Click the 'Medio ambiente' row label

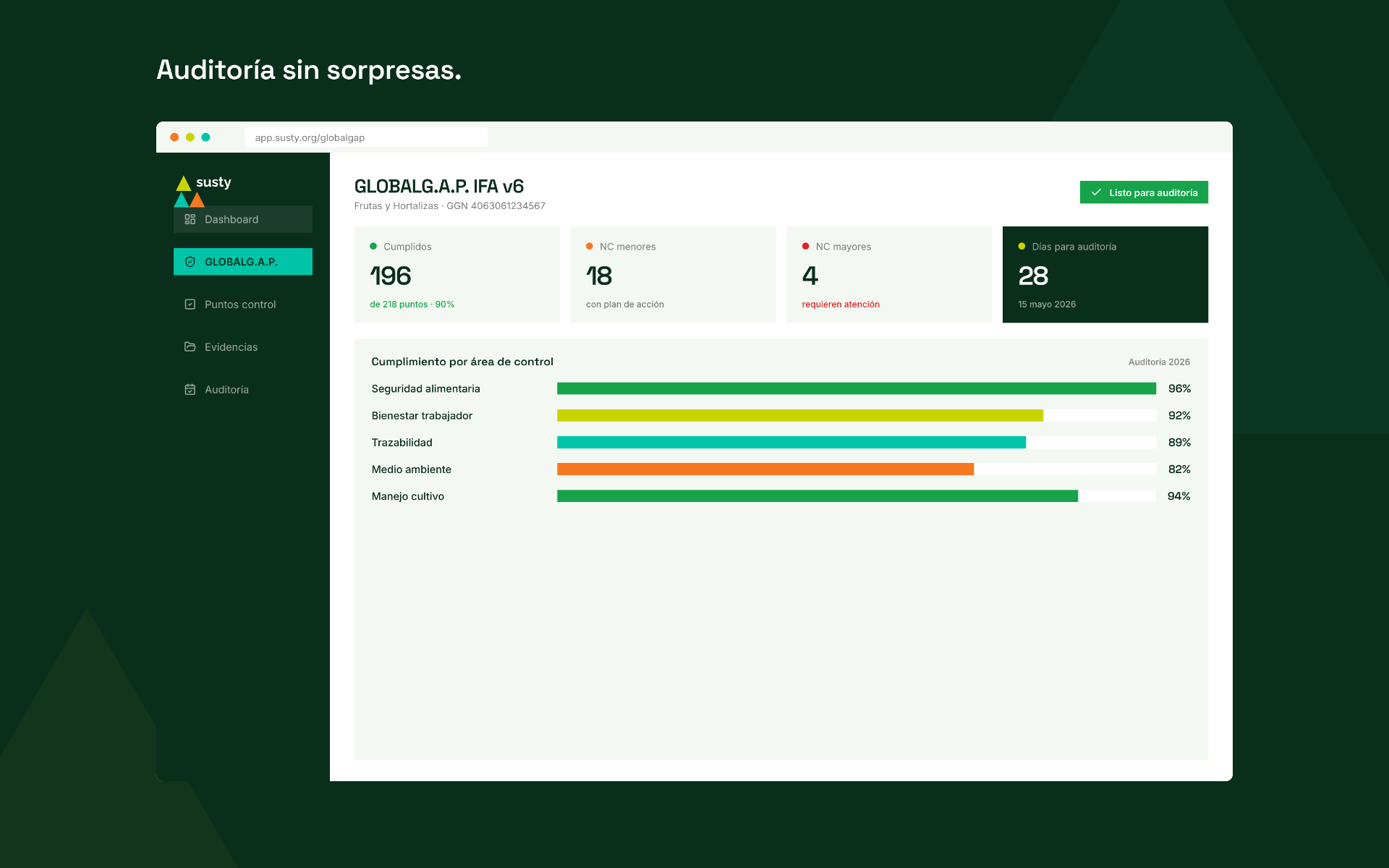pyautogui.click(x=412, y=469)
